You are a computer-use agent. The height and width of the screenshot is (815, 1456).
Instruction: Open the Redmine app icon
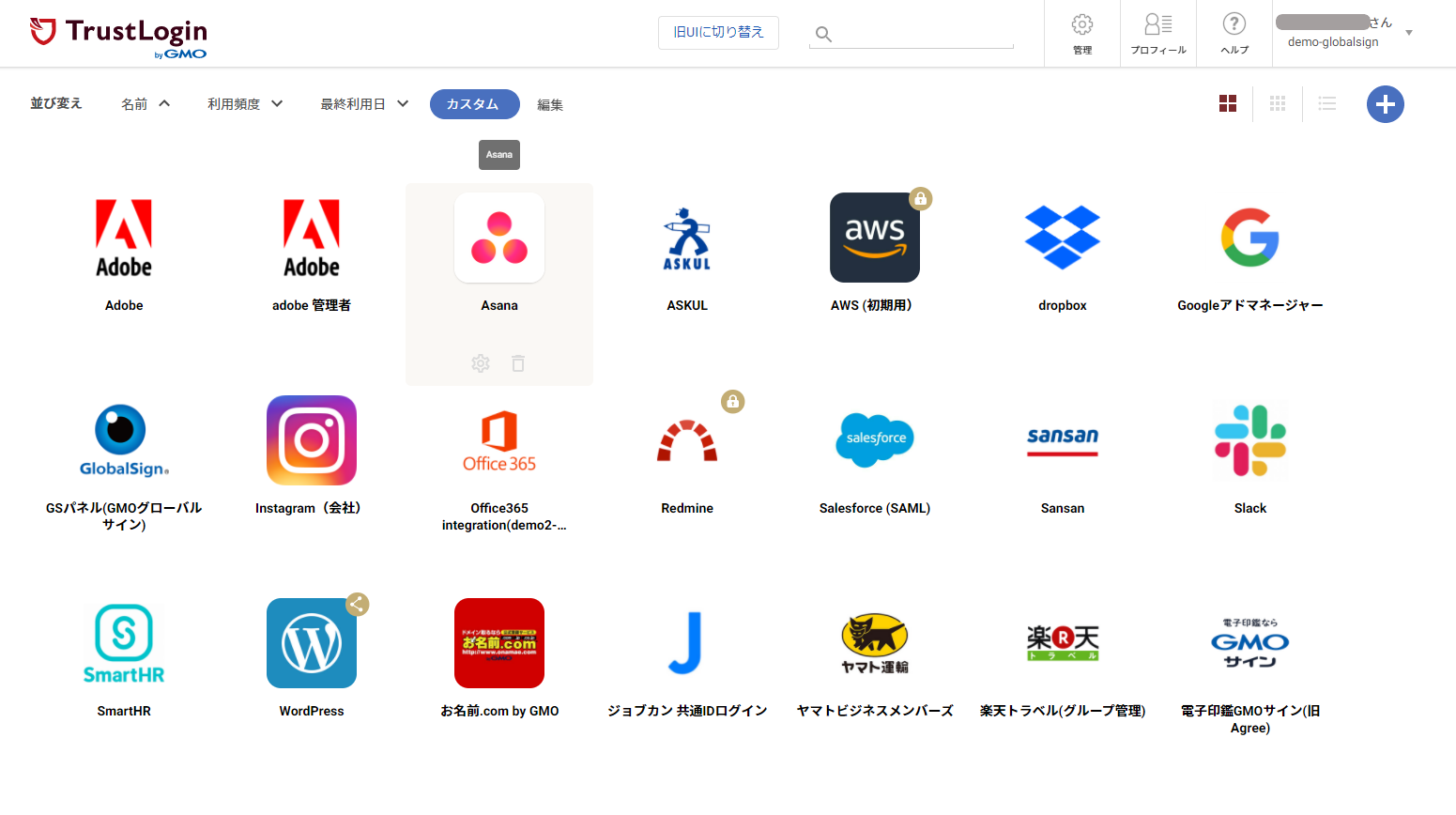(x=687, y=440)
